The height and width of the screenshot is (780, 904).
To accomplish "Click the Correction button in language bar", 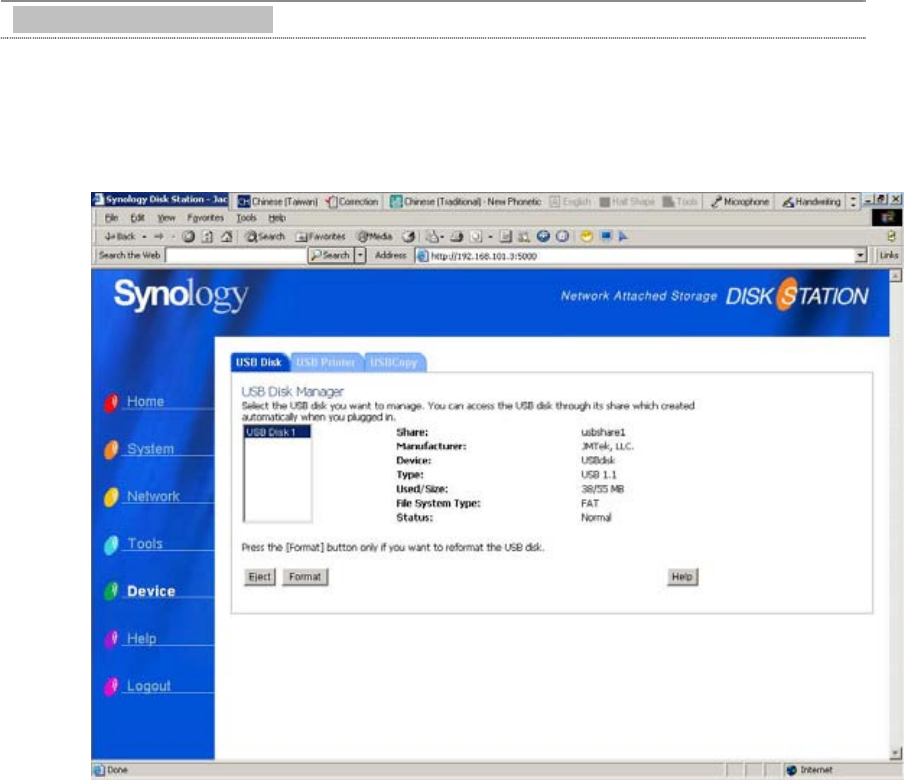I will click(352, 202).
